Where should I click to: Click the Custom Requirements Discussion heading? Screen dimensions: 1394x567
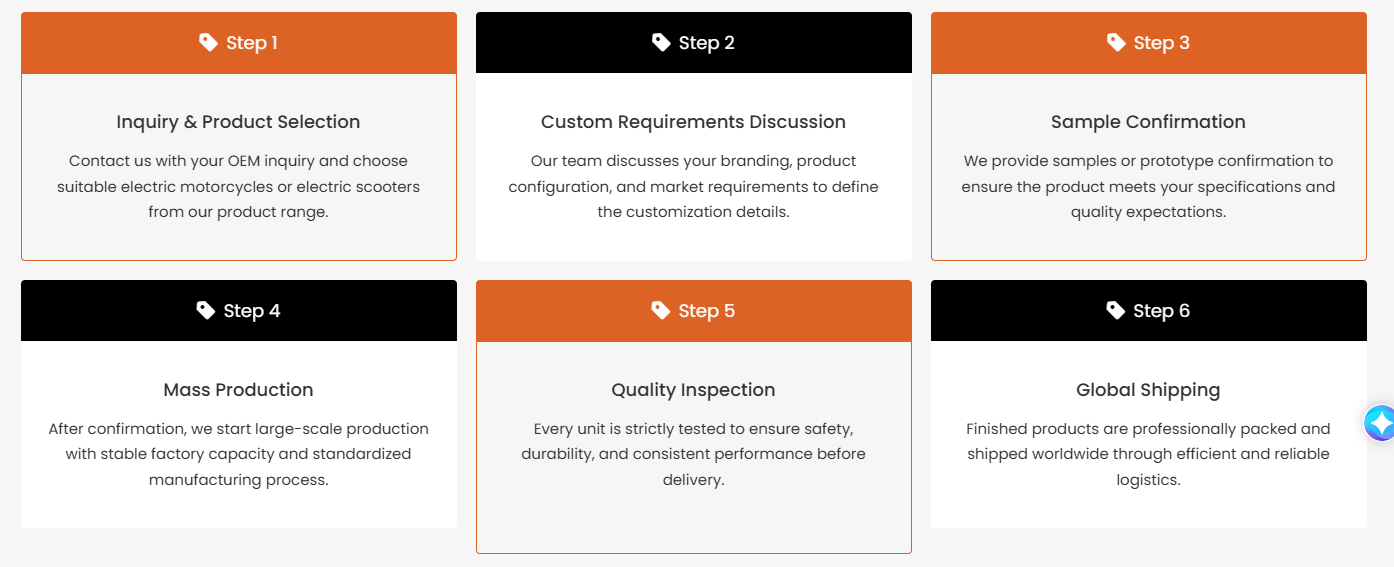pyautogui.click(x=693, y=122)
